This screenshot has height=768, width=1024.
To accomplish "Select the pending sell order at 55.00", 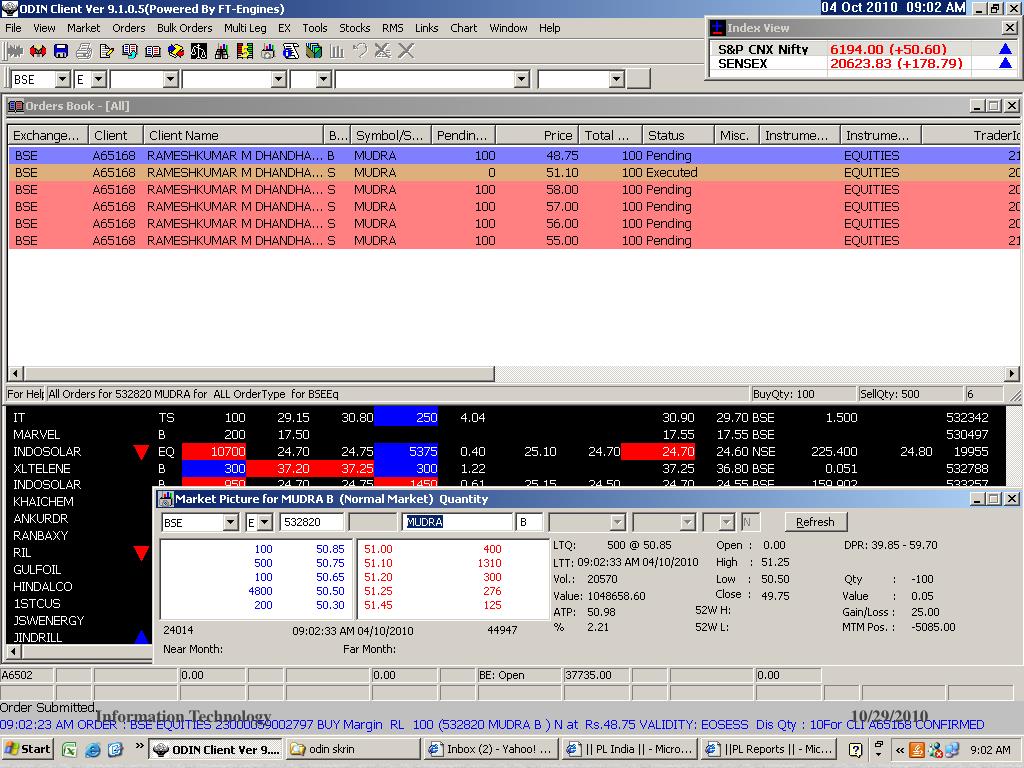I will click(513, 240).
